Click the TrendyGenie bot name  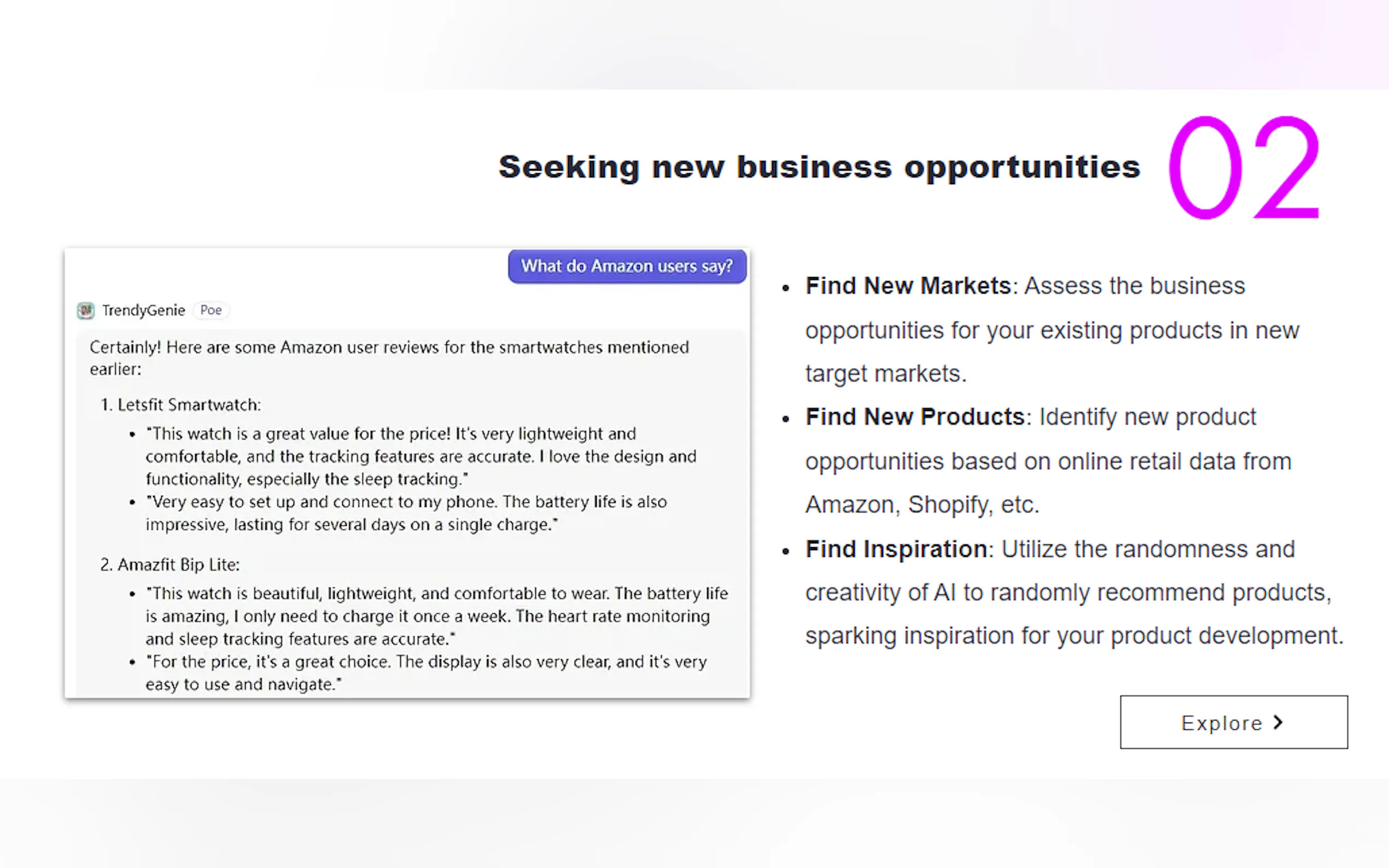click(144, 310)
